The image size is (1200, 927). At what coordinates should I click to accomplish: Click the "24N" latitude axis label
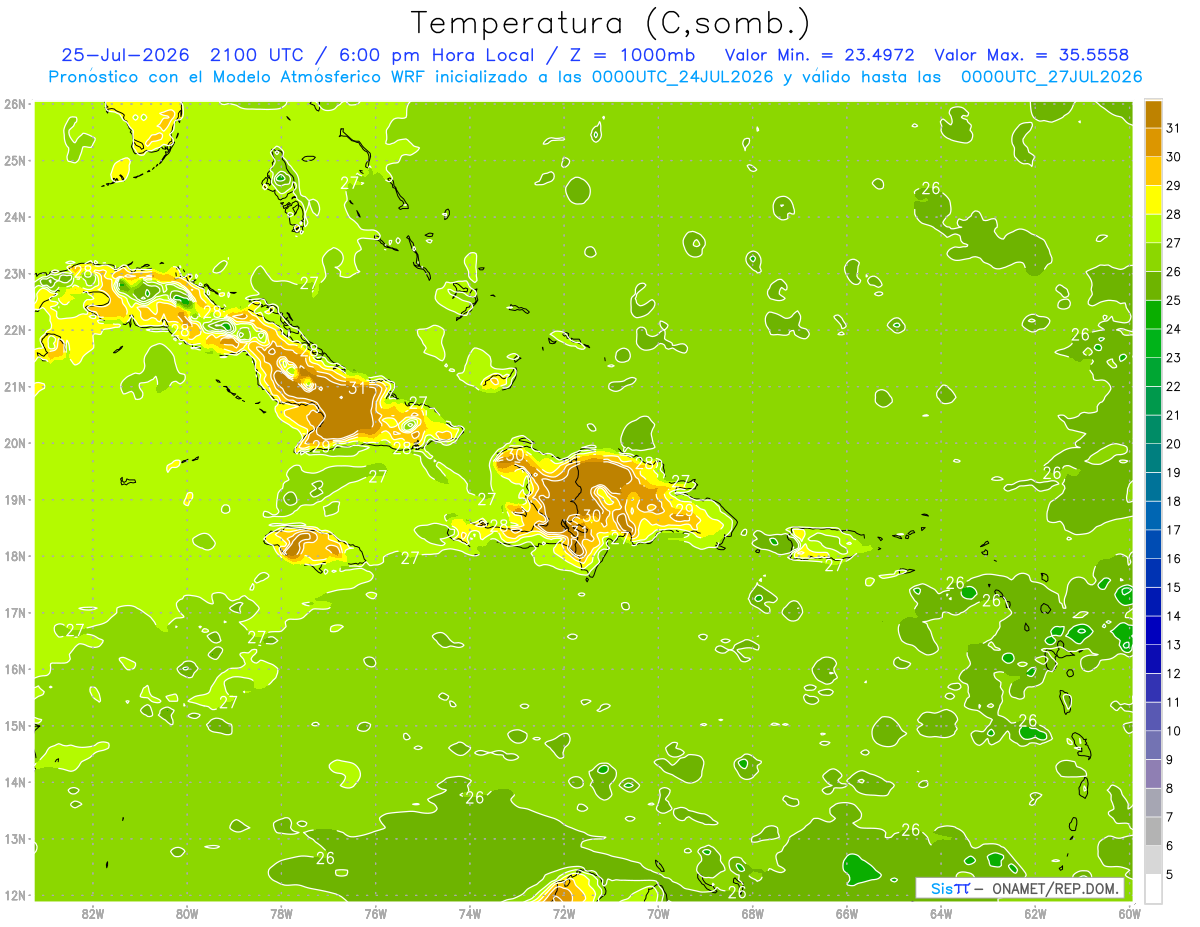point(14,217)
